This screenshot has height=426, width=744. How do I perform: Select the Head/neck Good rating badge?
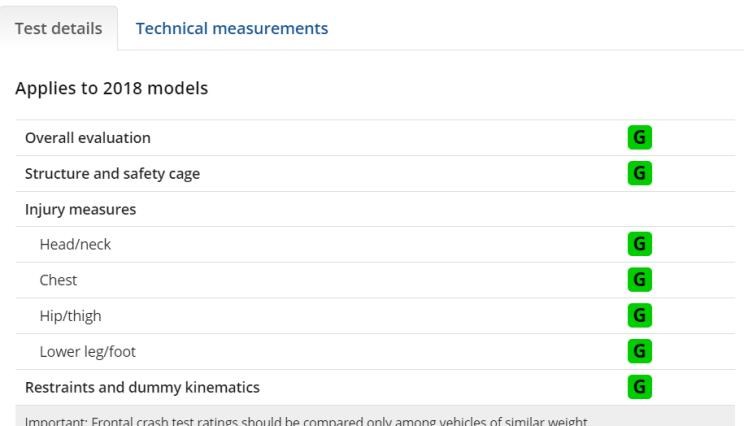(x=640, y=244)
